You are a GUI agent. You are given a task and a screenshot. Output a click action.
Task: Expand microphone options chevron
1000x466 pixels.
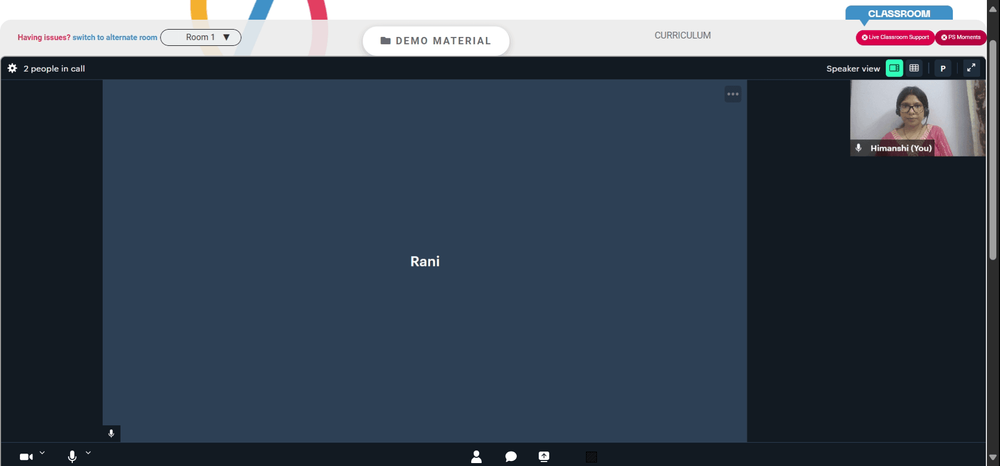[x=88, y=453]
